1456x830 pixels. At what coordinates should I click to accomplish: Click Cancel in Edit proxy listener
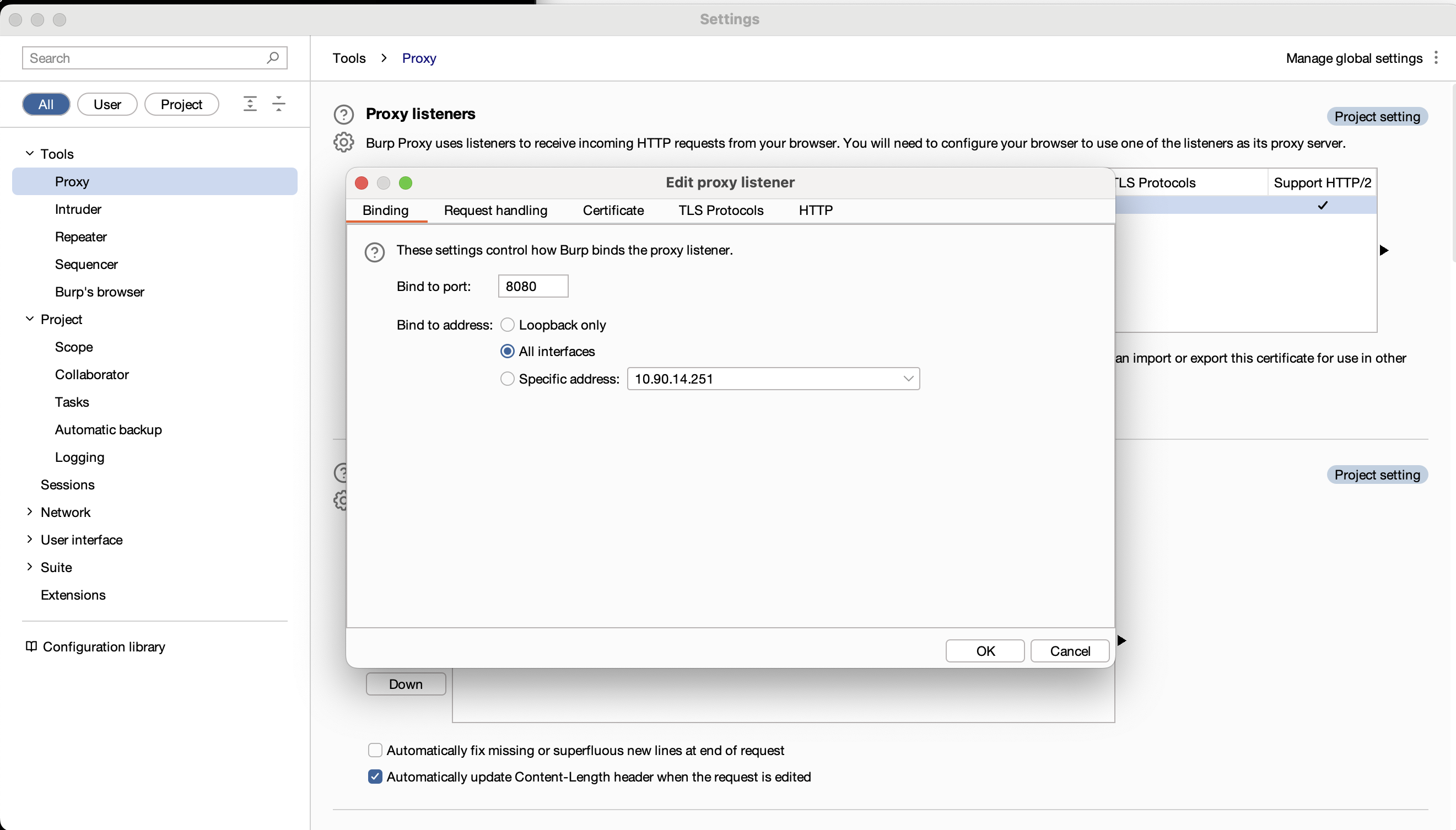1070,651
